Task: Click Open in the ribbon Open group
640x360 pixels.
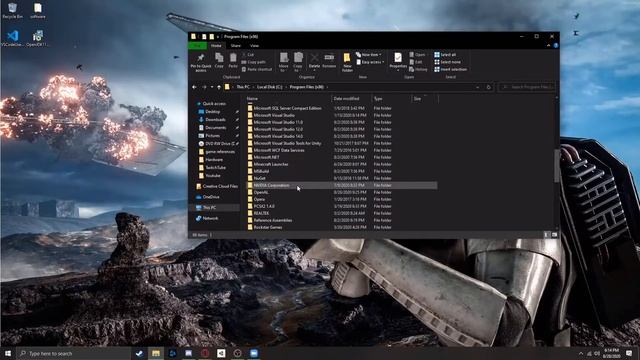Action: tap(417, 54)
